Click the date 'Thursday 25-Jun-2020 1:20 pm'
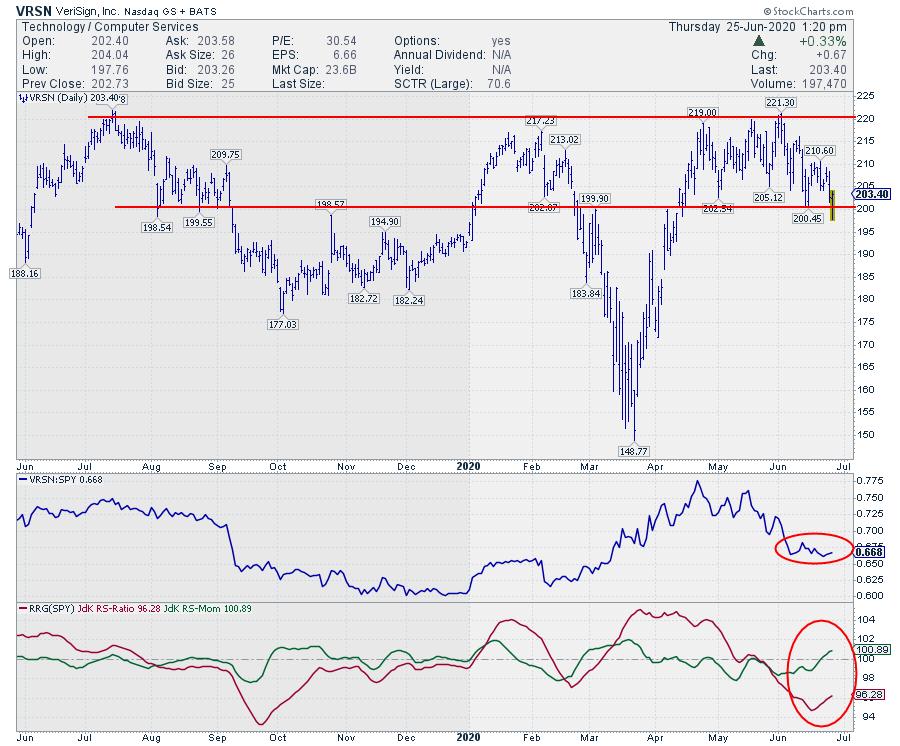This screenshot has height=746, width=900. click(758, 27)
